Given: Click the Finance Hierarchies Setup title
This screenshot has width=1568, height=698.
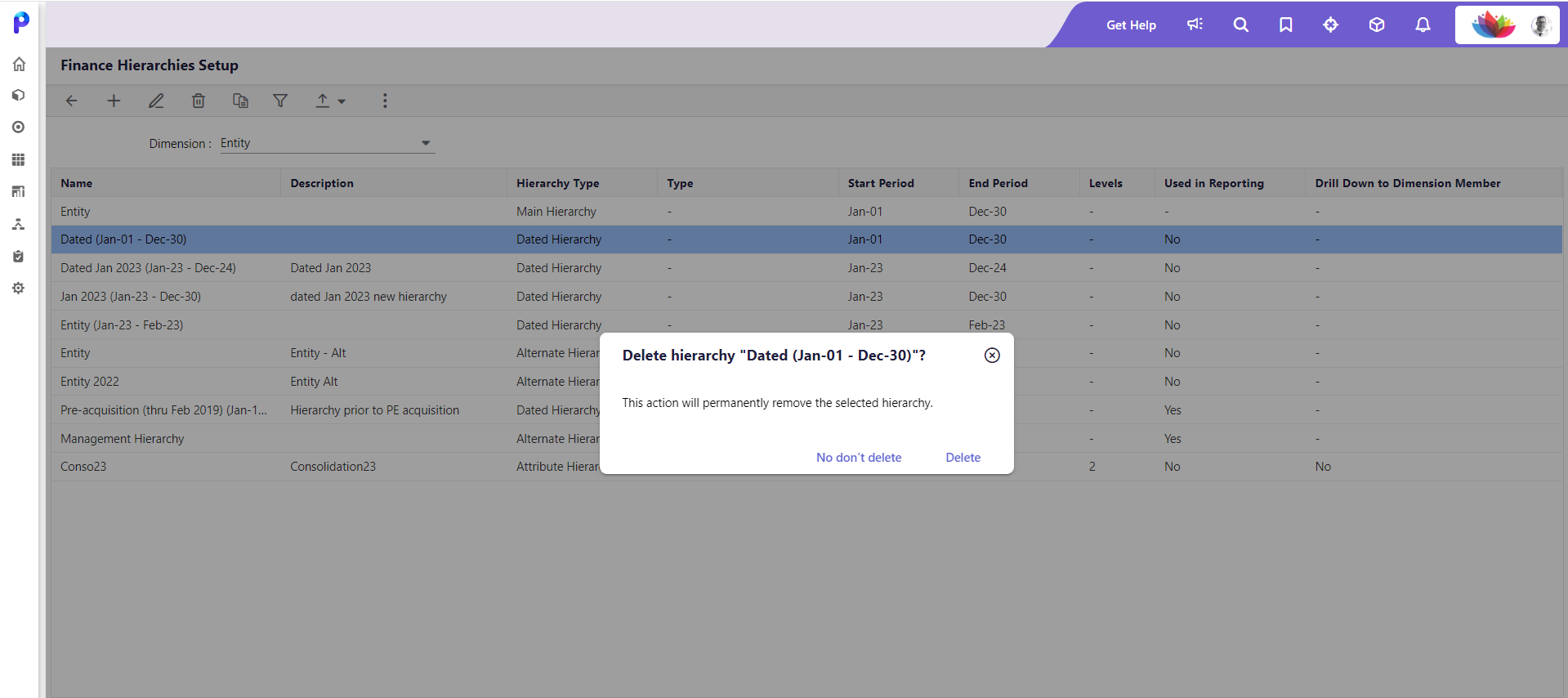Looking at the screenshot, I should click(x=150, y=65).
